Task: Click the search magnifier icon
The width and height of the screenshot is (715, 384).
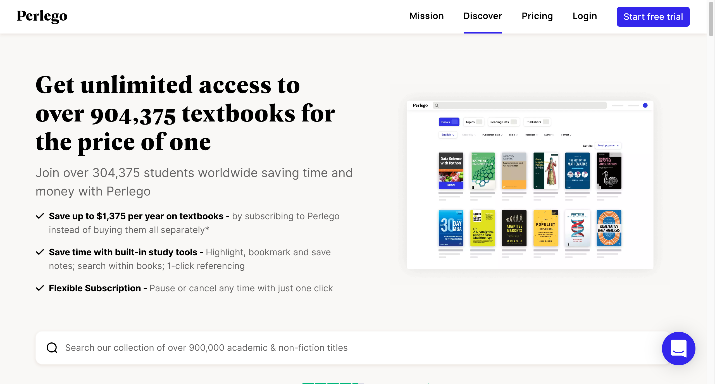Action: click(52, 348)
